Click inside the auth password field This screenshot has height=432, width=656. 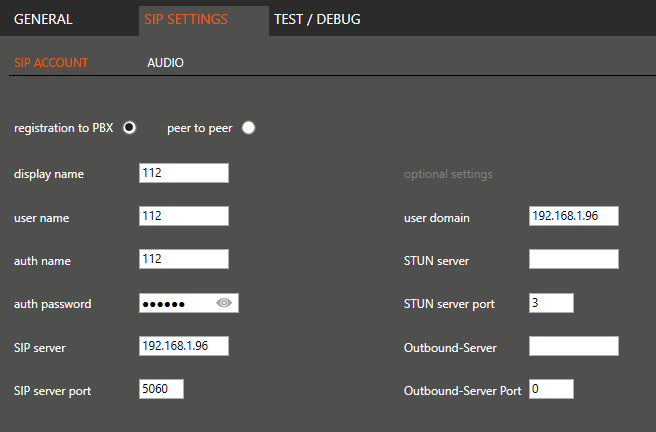coord(176,303)
